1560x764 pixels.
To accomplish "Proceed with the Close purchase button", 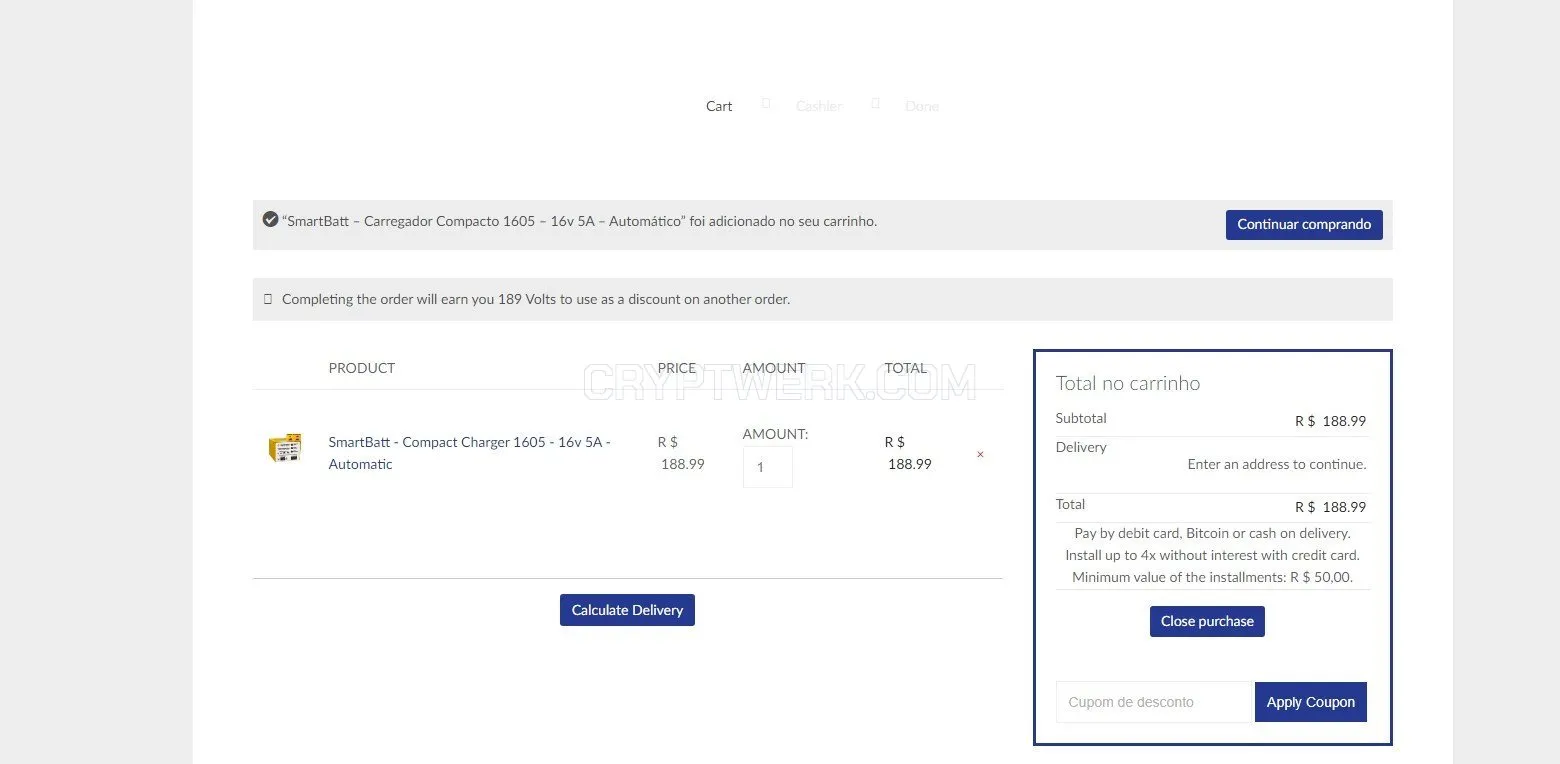I will click(x=1207, y=621).
